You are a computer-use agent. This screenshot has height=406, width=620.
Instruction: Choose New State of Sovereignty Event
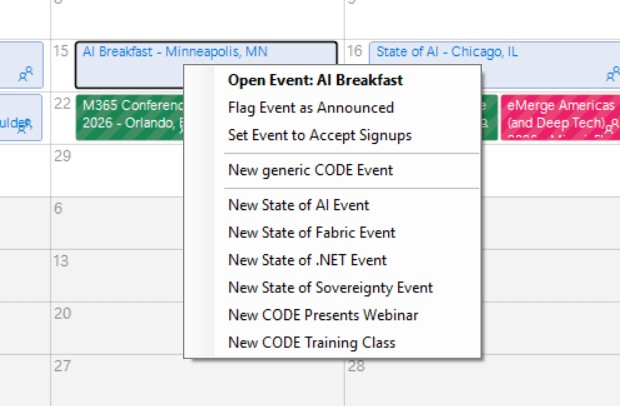click(330, 287)
